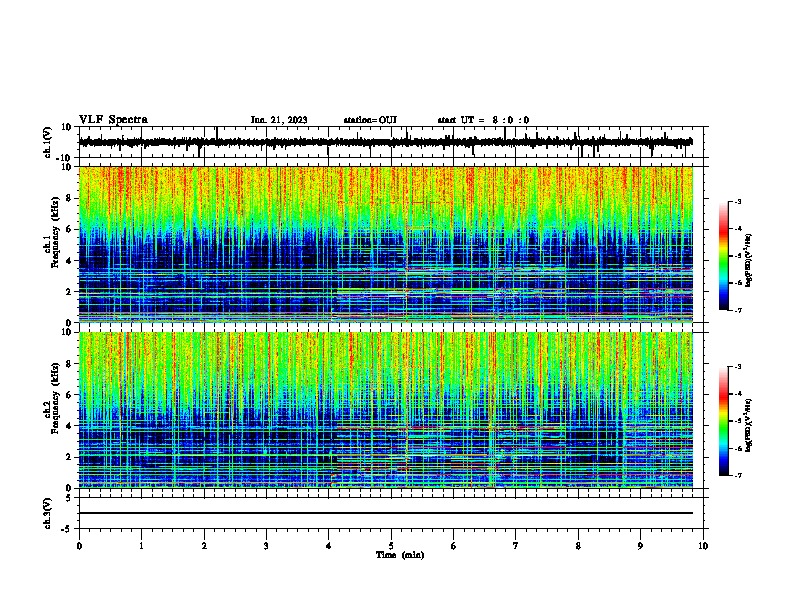Click the time axis tick label "3"
Viewport: 792px width, 612px height.
(x=266, y=546)
